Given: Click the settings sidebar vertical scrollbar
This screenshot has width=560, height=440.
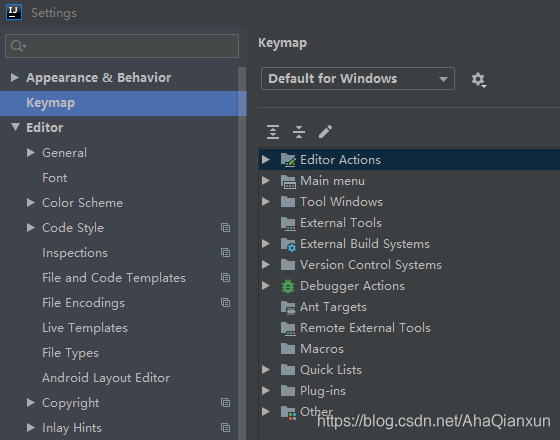Looking at the screenshot, I should tap(242, 253).
